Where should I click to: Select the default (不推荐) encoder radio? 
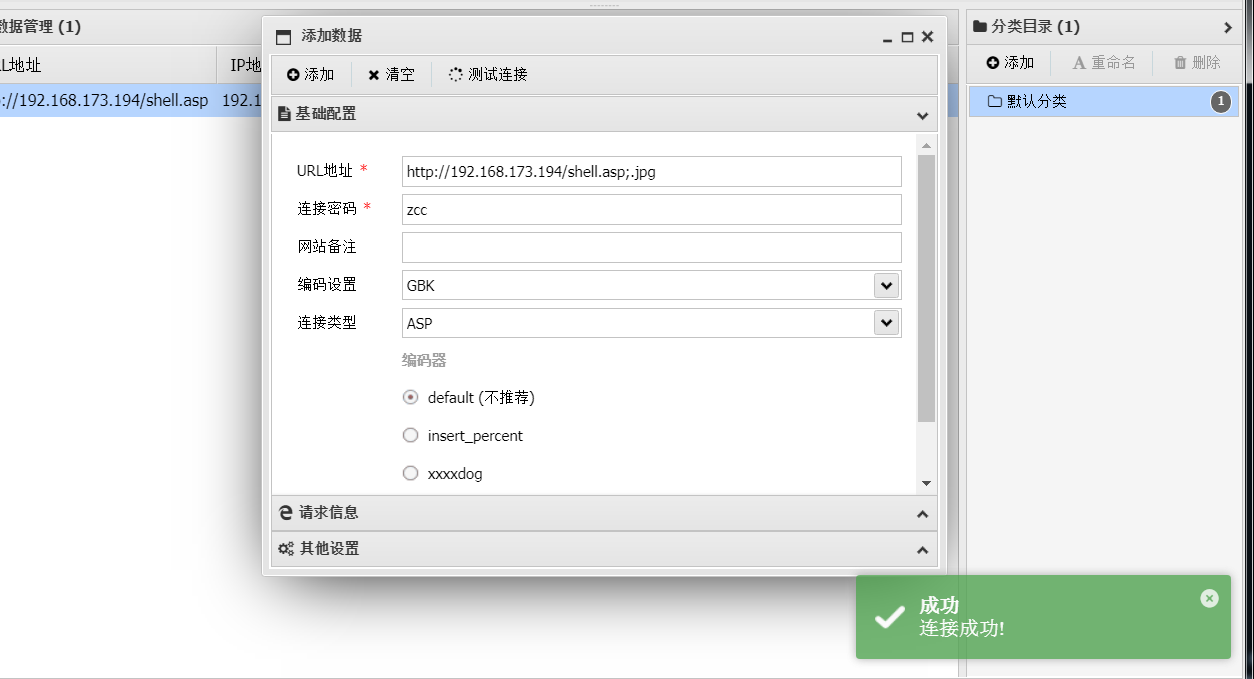coord(410,397)
